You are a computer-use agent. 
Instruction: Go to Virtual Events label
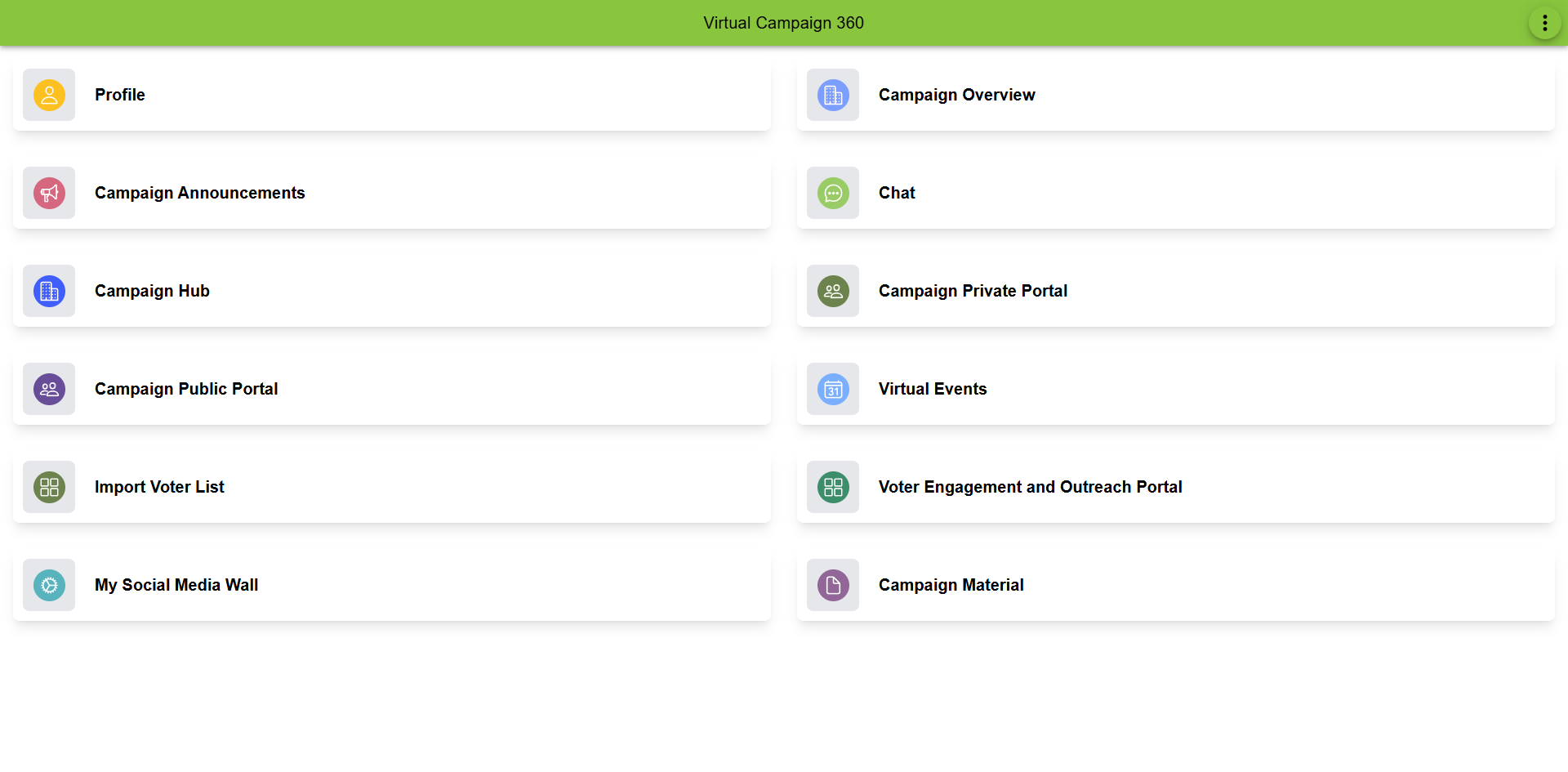[933, 389]
